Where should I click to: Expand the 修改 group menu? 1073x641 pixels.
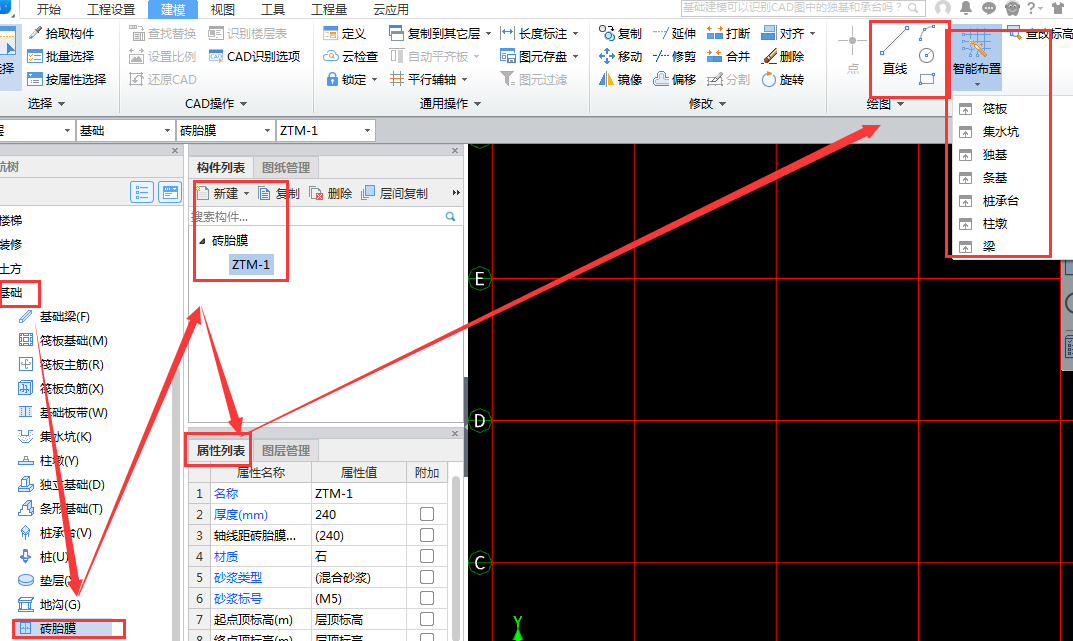(x=708, y=103)
